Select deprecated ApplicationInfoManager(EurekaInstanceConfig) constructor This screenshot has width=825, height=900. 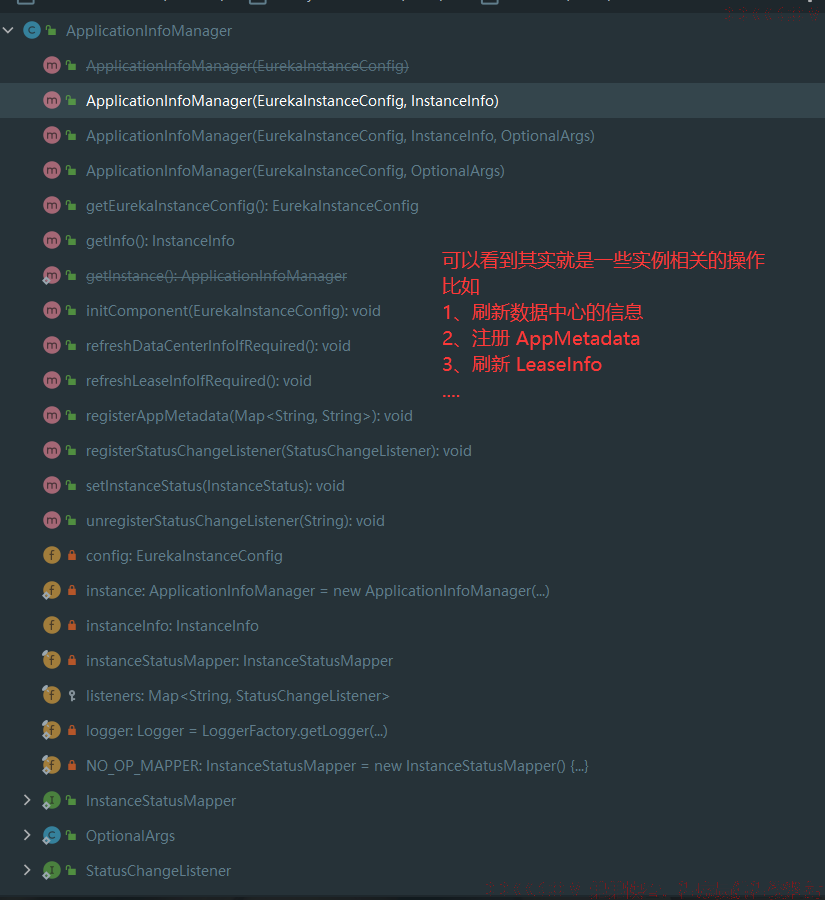412,65
